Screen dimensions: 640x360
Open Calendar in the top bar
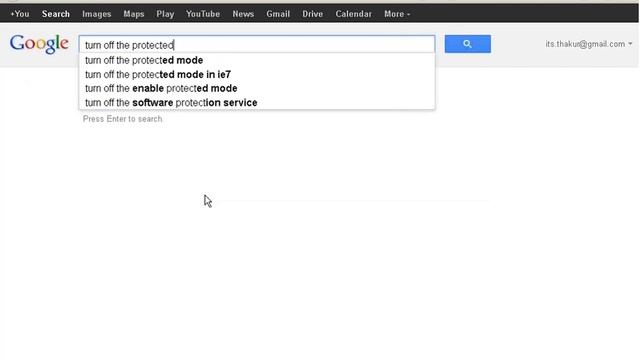tap(353, 14)
